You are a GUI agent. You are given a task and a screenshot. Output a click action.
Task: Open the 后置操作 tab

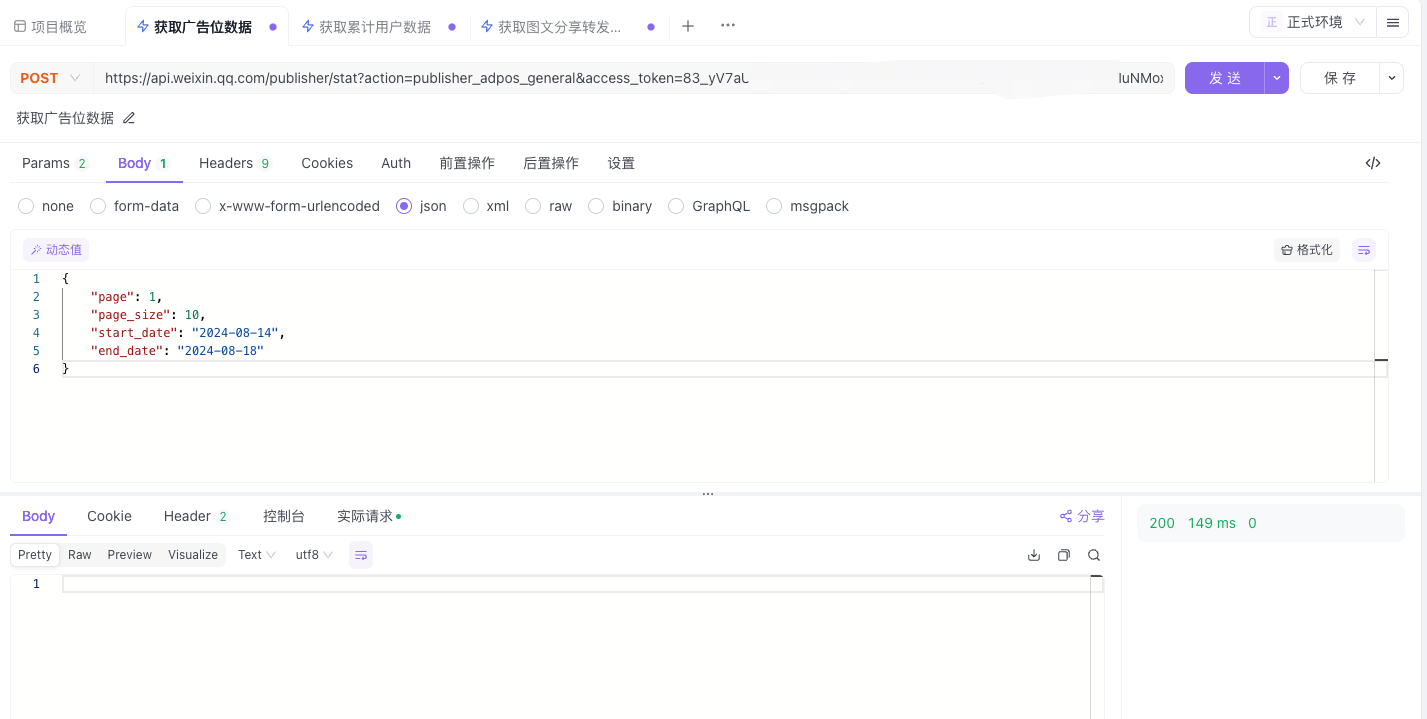[x=551, y=163]
